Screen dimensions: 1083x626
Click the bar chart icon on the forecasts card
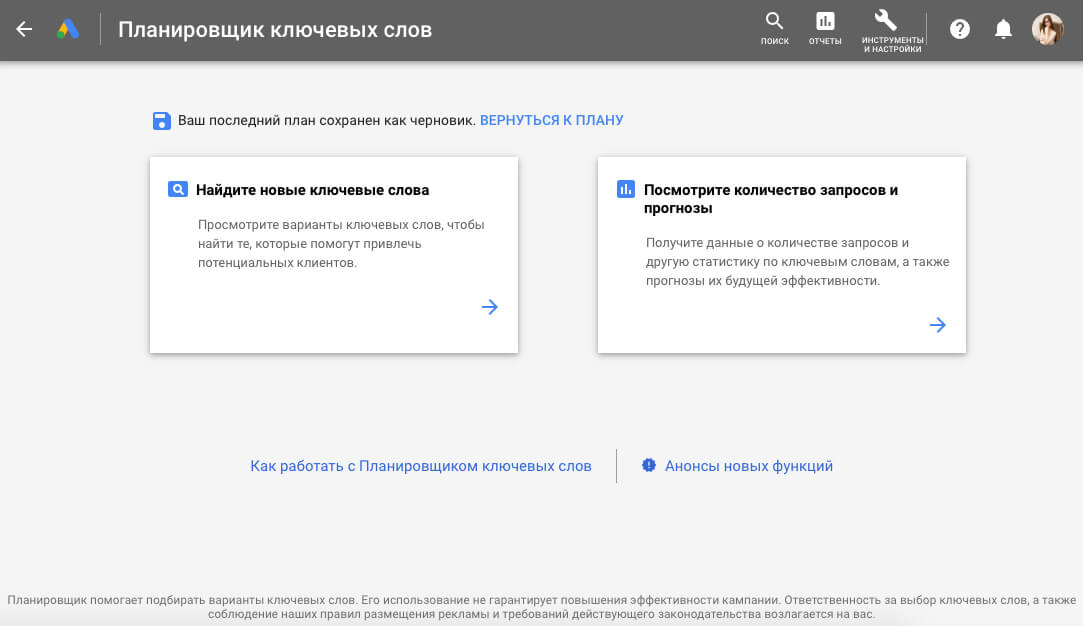(x=626, y=189)
